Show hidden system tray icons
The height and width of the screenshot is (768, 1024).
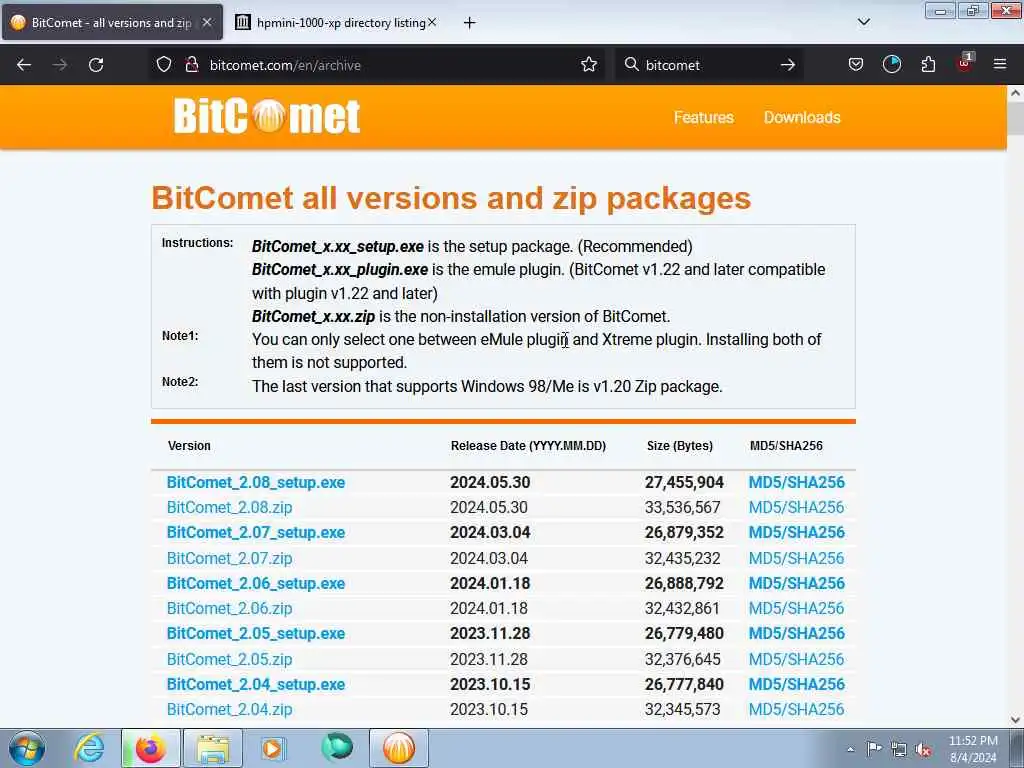coord(850,749)
